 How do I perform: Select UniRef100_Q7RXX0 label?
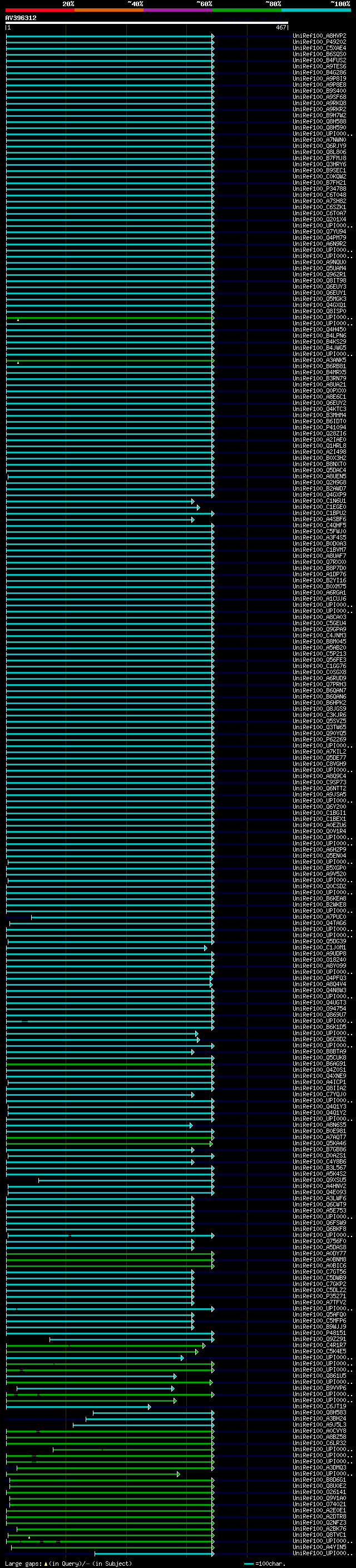[x=319, y=562]
